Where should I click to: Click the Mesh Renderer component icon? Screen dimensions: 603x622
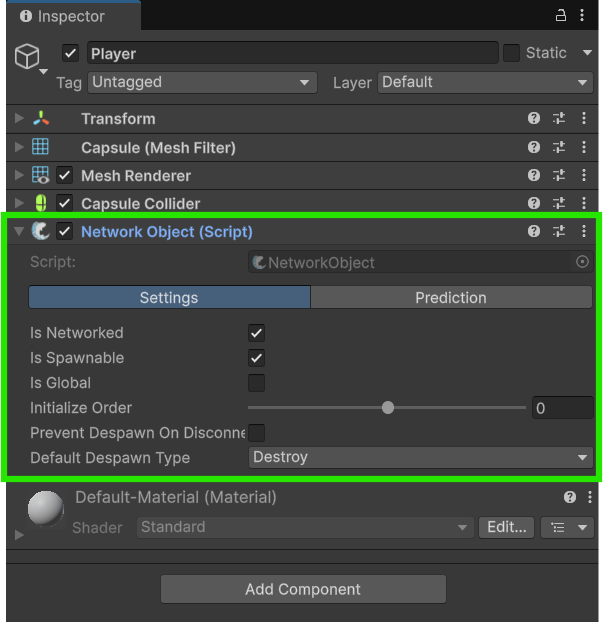[x=40, y=175]
